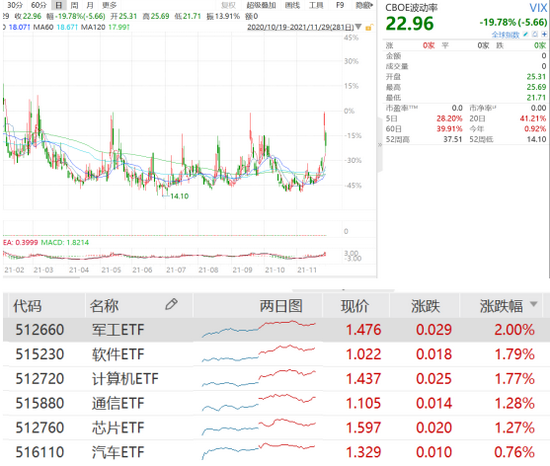Switch to the 60分 period tab
Image resolution: width=550 pixels, height=466 pixels.
click(38, 5)
